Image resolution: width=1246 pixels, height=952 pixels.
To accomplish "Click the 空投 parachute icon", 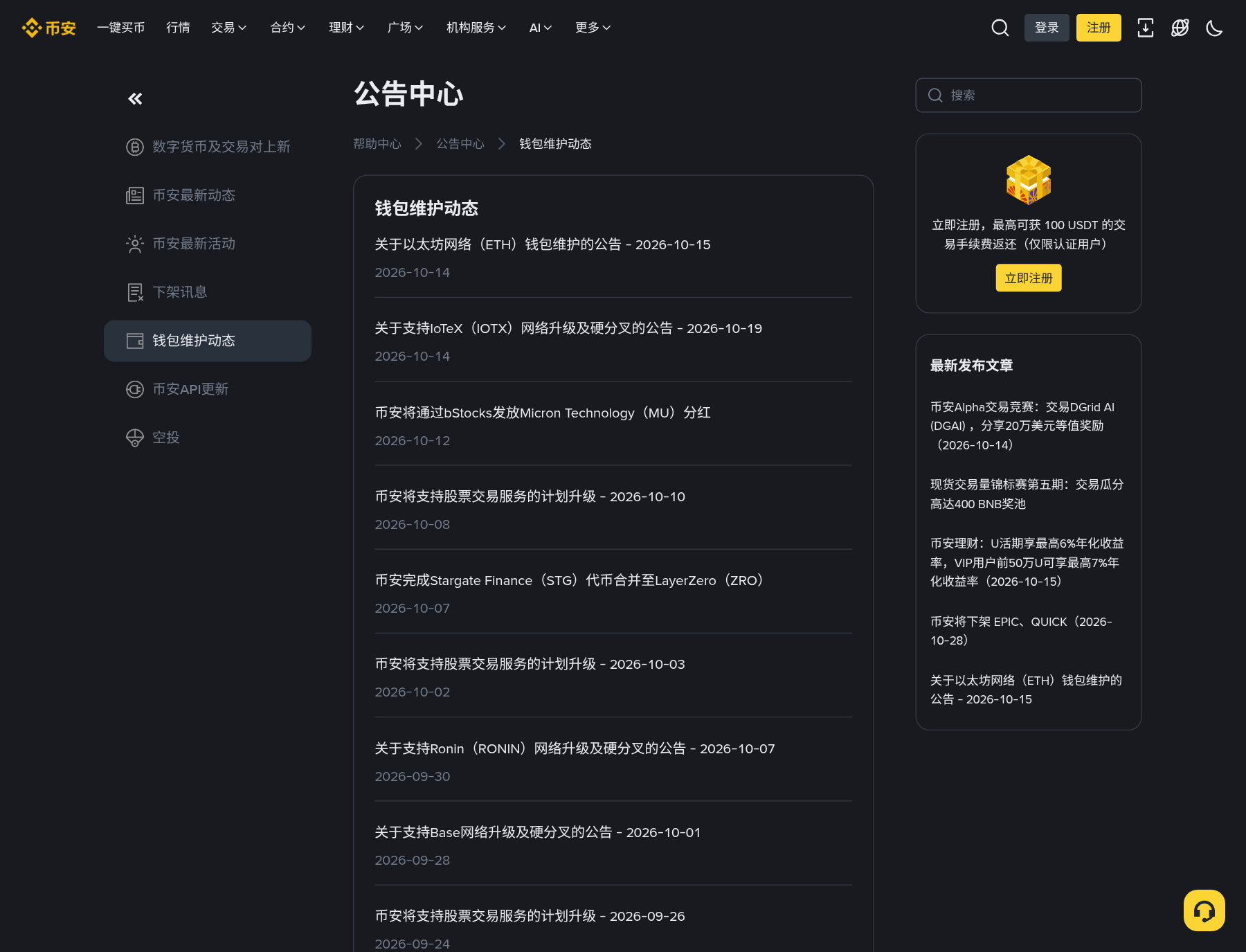I will [134, 438].
